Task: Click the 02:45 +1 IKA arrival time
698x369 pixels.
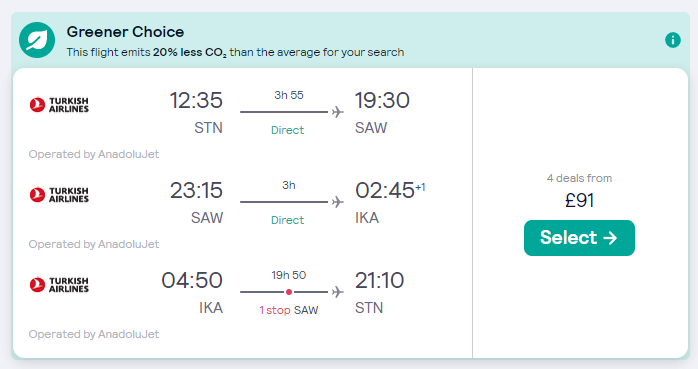Action: 390,191
